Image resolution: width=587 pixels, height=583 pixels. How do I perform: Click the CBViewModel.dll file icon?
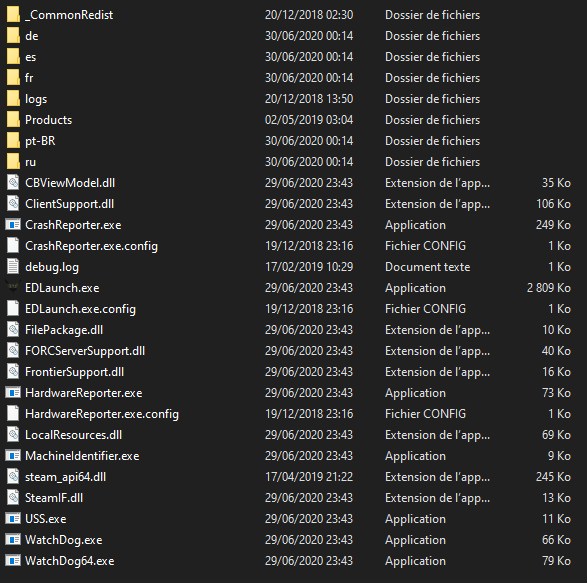13,183
